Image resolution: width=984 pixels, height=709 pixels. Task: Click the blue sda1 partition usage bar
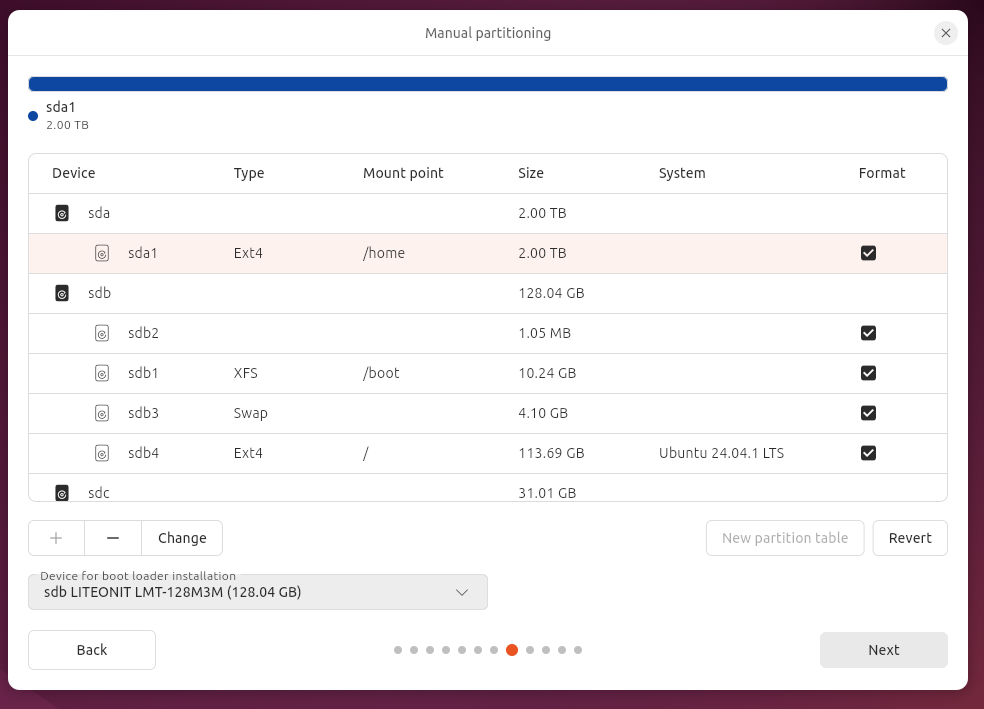point(488,84)
